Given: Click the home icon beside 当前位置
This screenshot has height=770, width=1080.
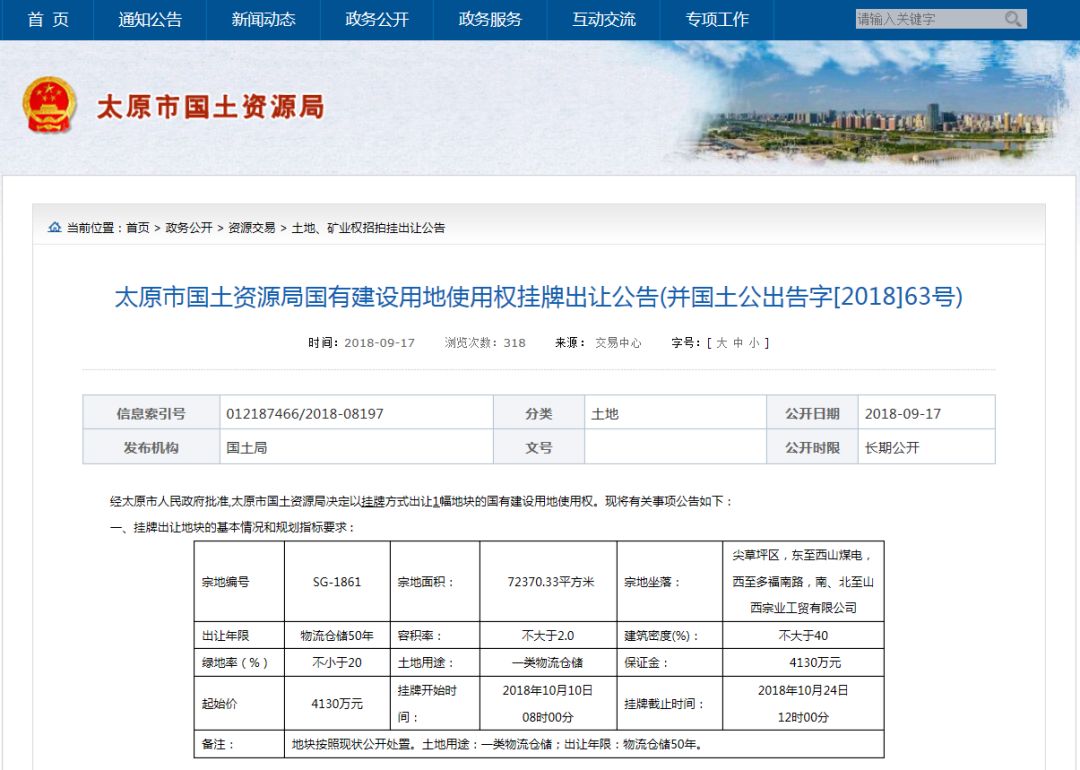Looking at the screenshot, I should pos(54,227).
